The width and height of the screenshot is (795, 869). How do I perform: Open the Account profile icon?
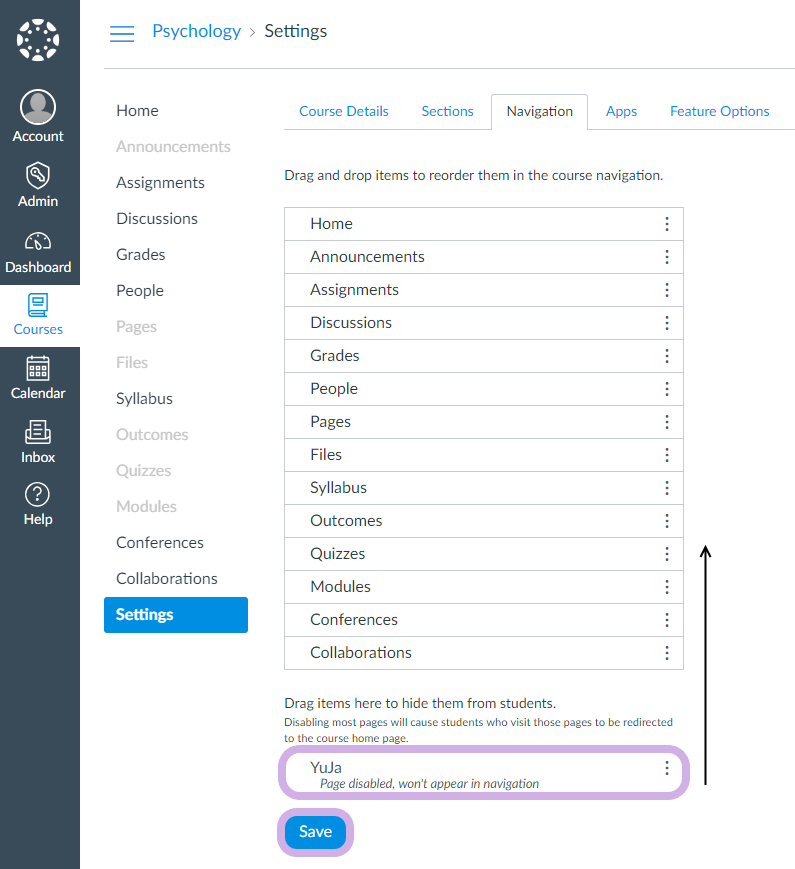(38, 107)
